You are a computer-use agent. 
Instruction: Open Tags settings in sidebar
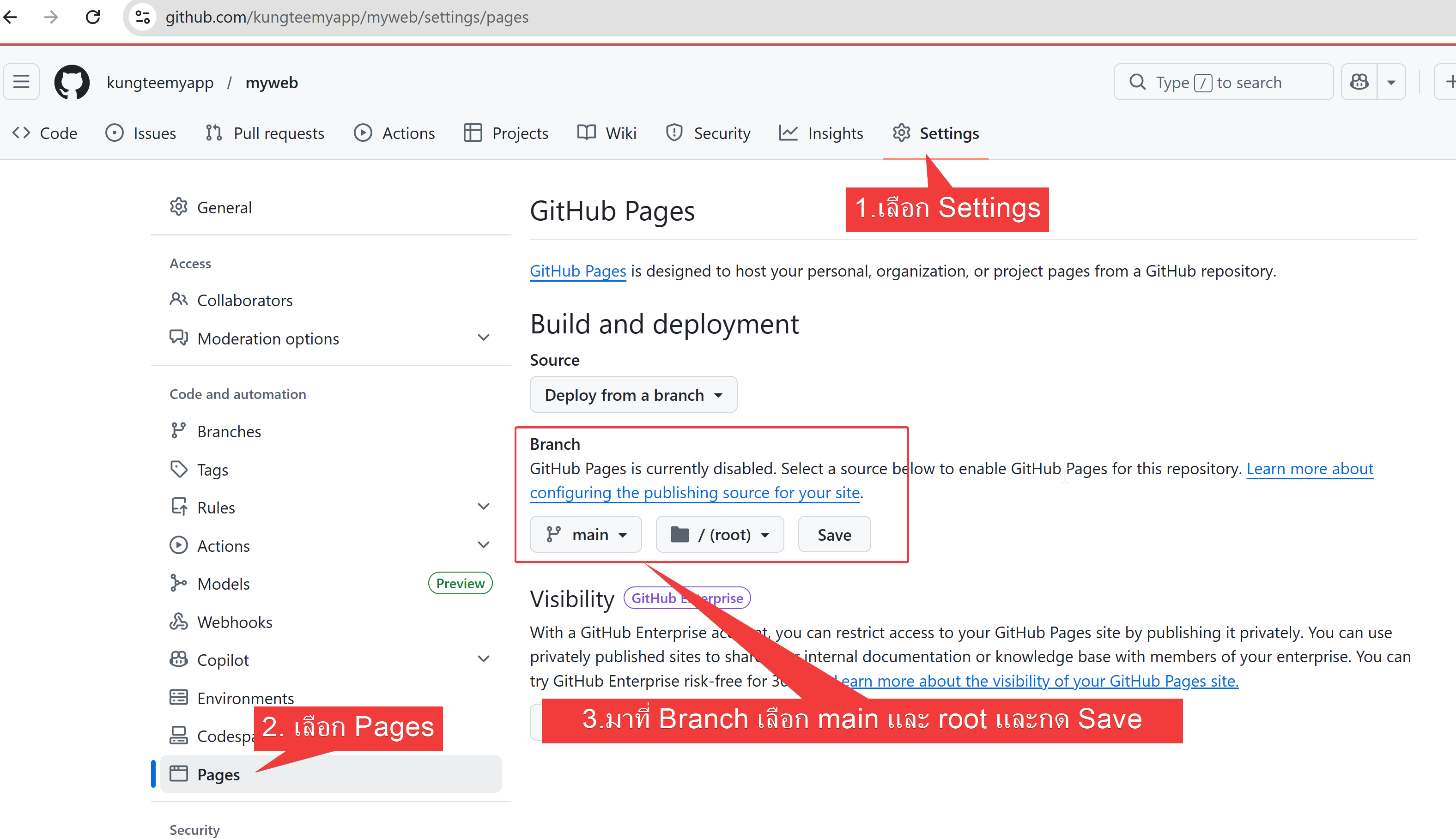212,470
